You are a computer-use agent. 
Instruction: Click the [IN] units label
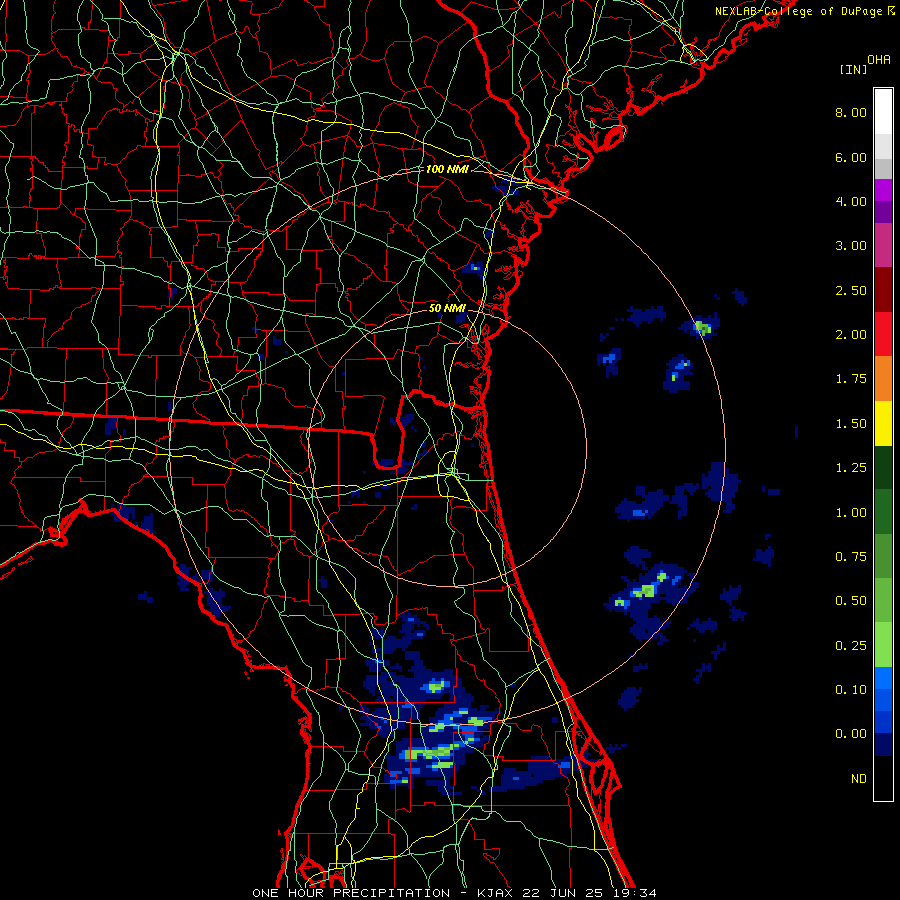tap(853, 69)
